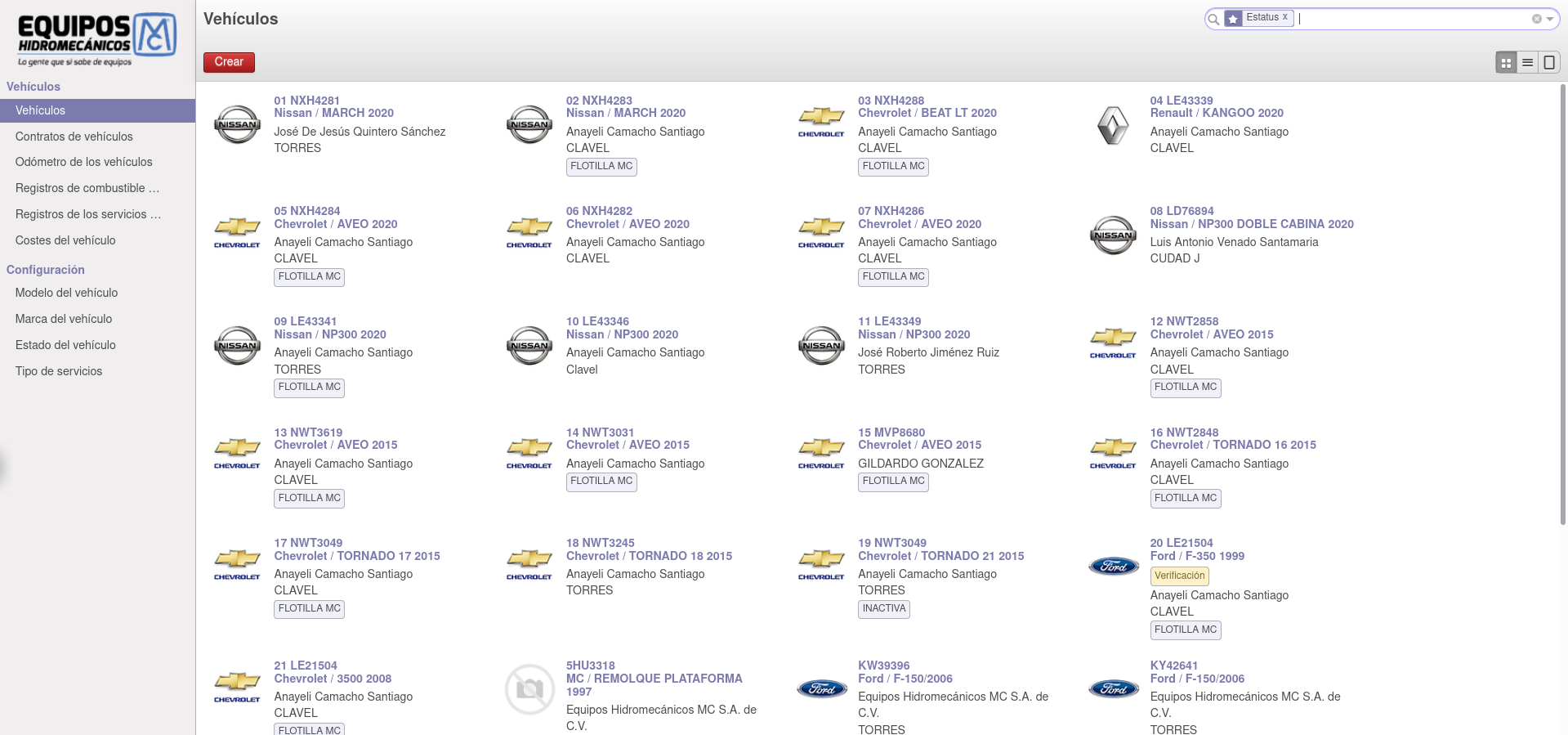
Task: Open vehicle 19 NWT3049 Chevrolet TORNADO 21 2015
Action: [940, 549]
